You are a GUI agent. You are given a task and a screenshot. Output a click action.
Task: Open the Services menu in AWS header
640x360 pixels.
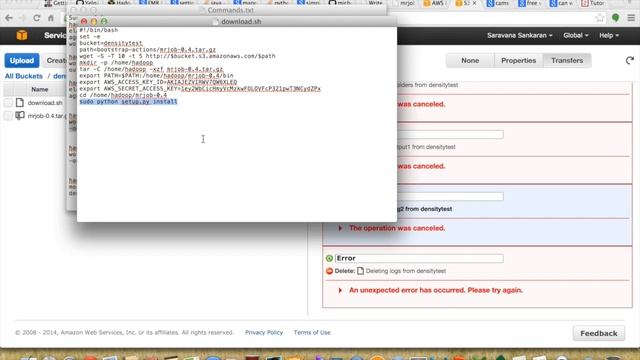tap(56, 36)
